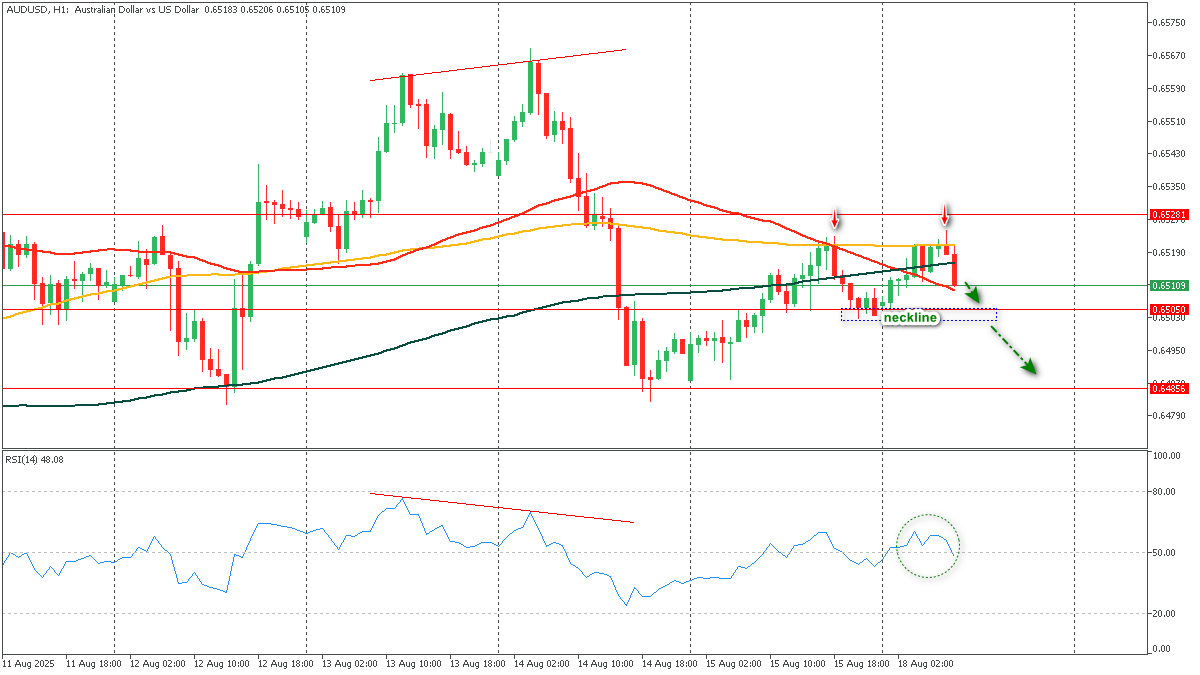
Task: Click the 15 Aug 10:00 time label
Action: point(799,662)
